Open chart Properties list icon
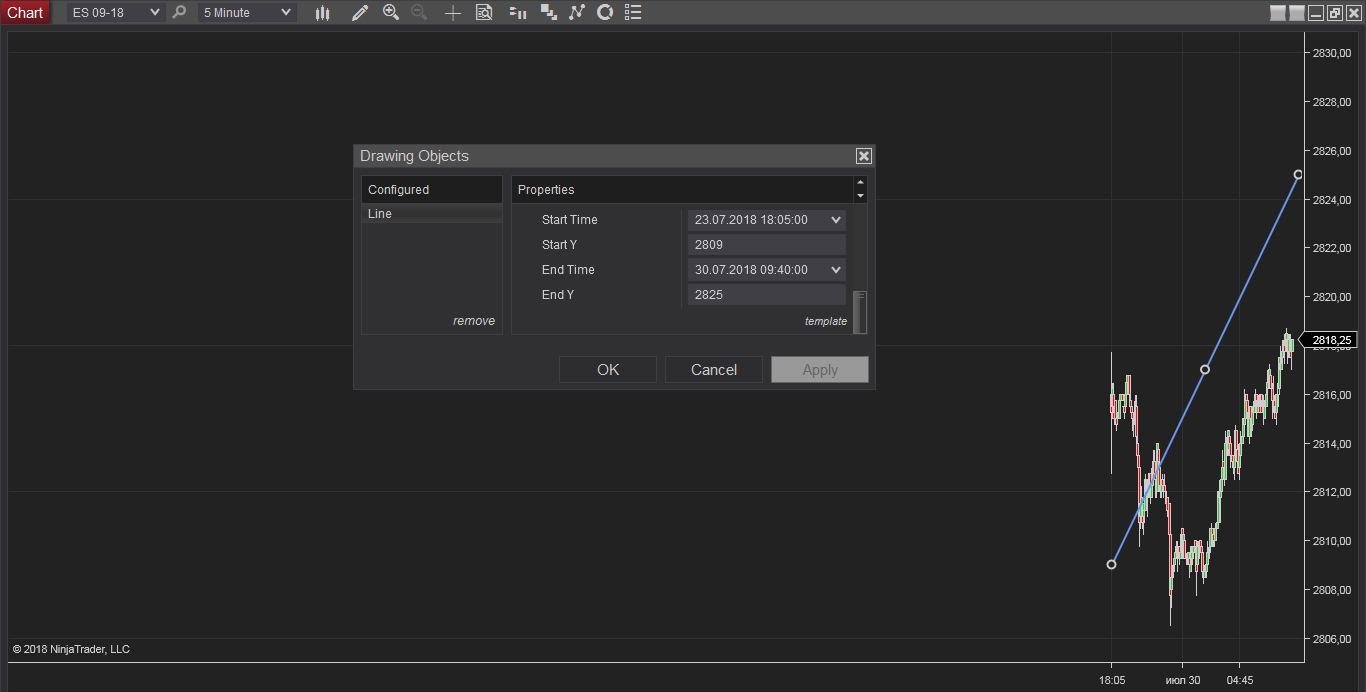1366x692 pixels. point(632,13)
